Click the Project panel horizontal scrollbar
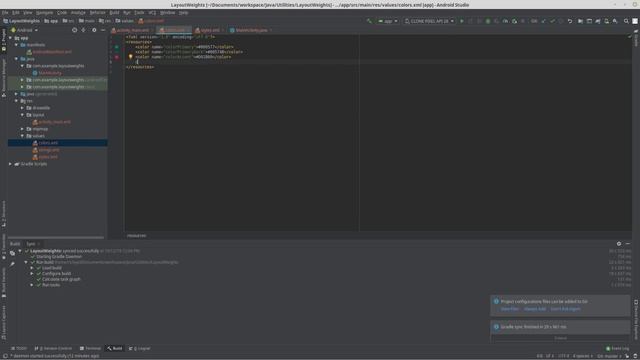 56,237
